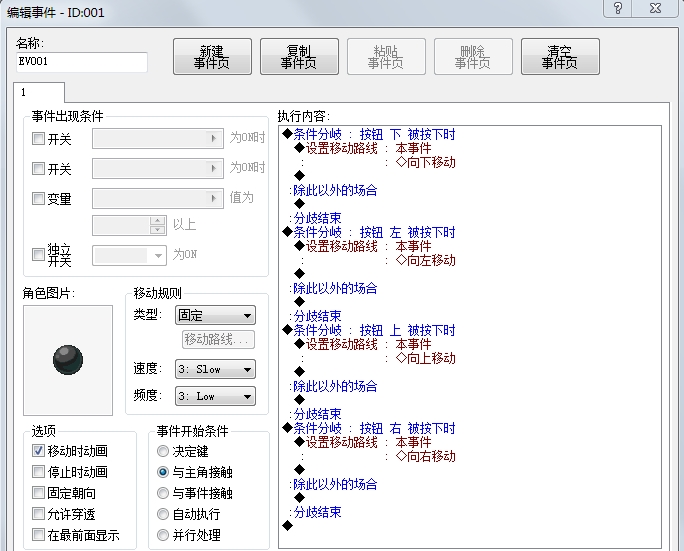Viewport: 684px width, 551px height.
Task: Enable the 变量 condition checkbox
Action: tap(38, 198)
